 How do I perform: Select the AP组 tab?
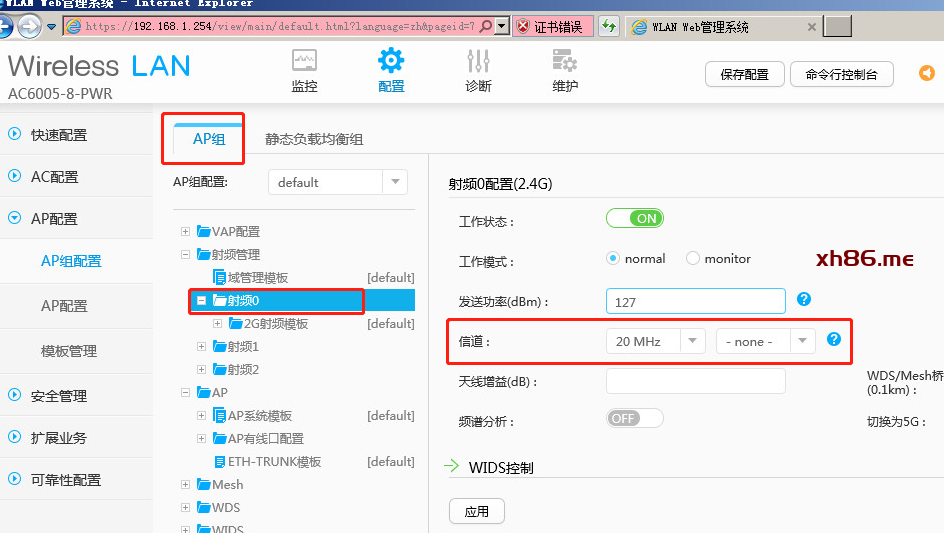[209, 139]
